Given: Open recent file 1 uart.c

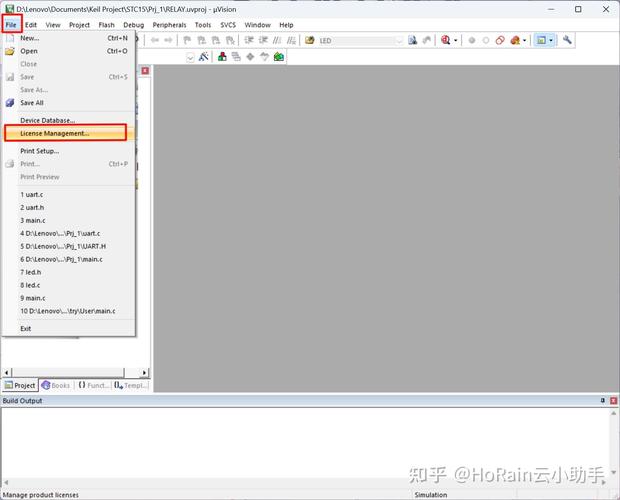Looking at the screenshot, I should click(69, 194).
